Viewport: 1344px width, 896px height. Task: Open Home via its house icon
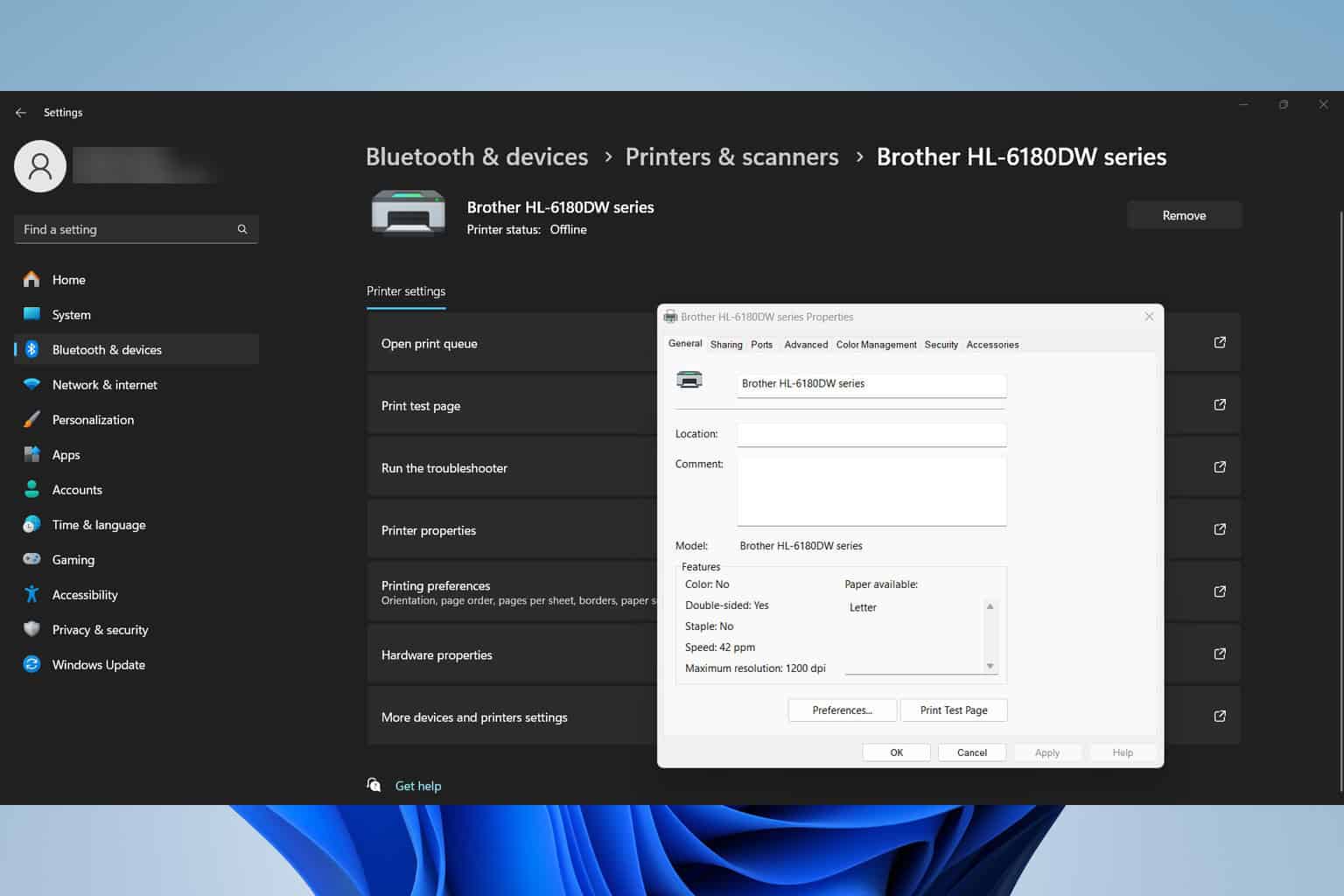click(31, 279)
